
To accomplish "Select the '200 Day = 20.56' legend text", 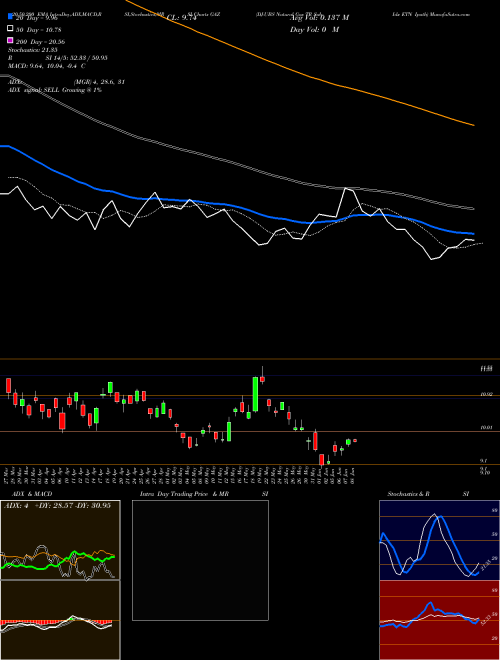I will pos(40,42).
